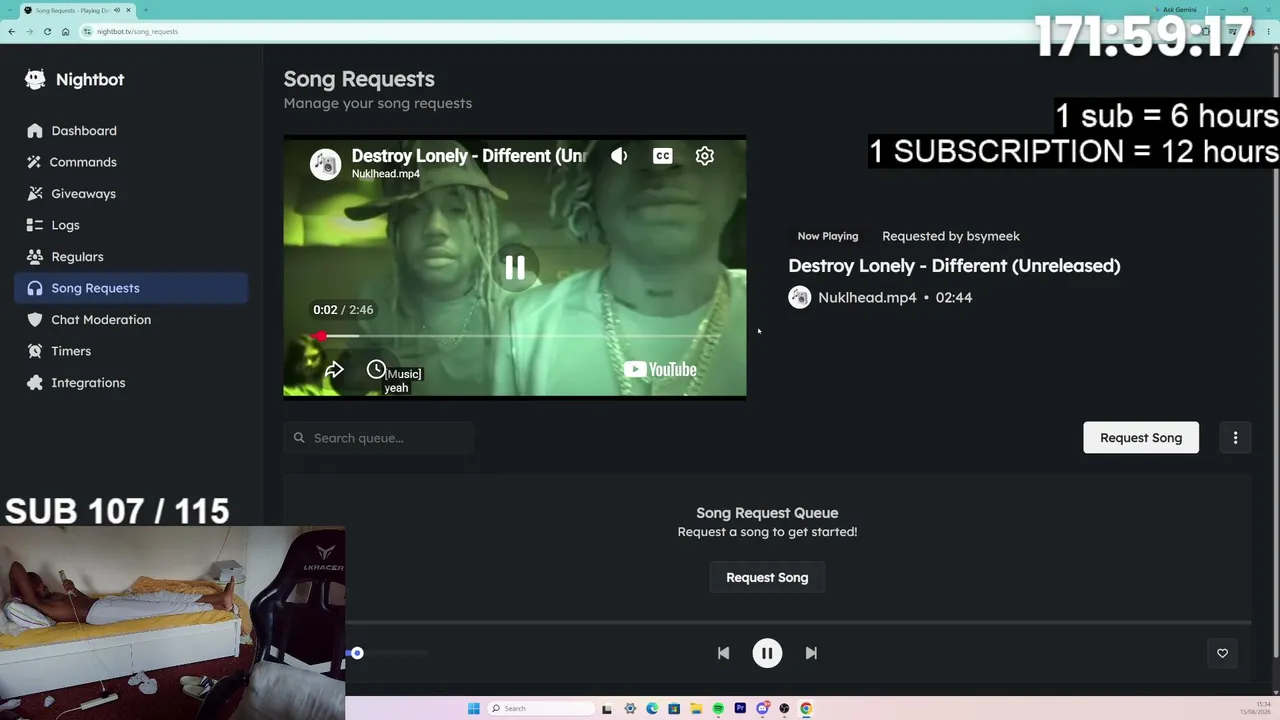
Task: Close the Song Requests browser tab
Action: pos(128,10)
